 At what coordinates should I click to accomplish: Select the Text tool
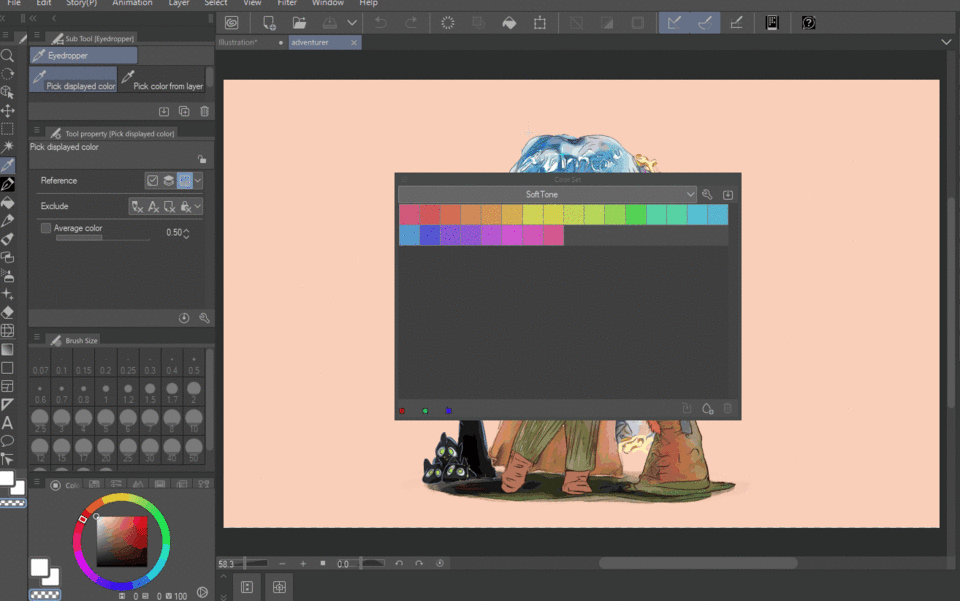click(x=7, y=423)
